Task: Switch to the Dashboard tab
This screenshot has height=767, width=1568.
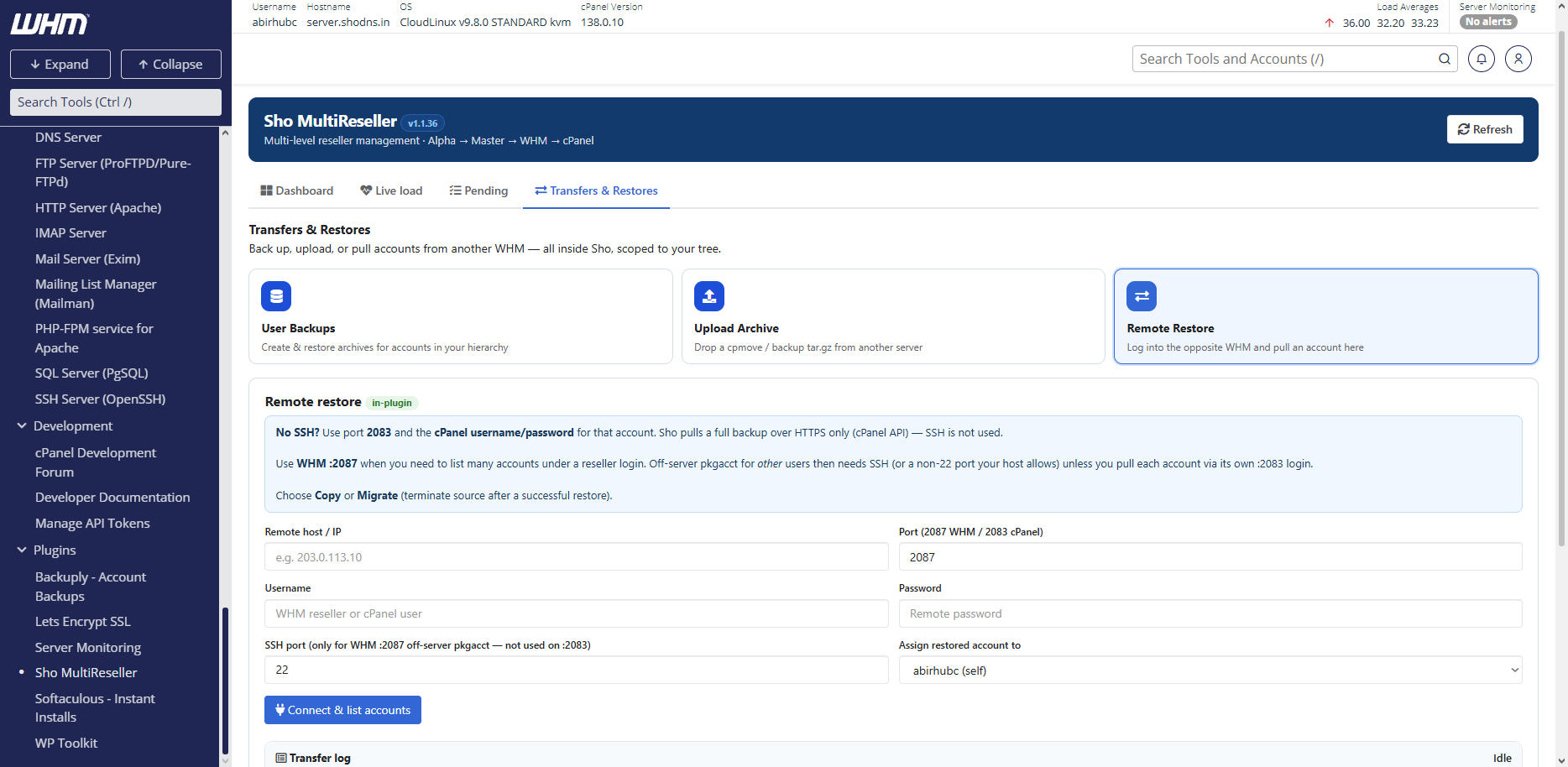Action: [297, 190]
